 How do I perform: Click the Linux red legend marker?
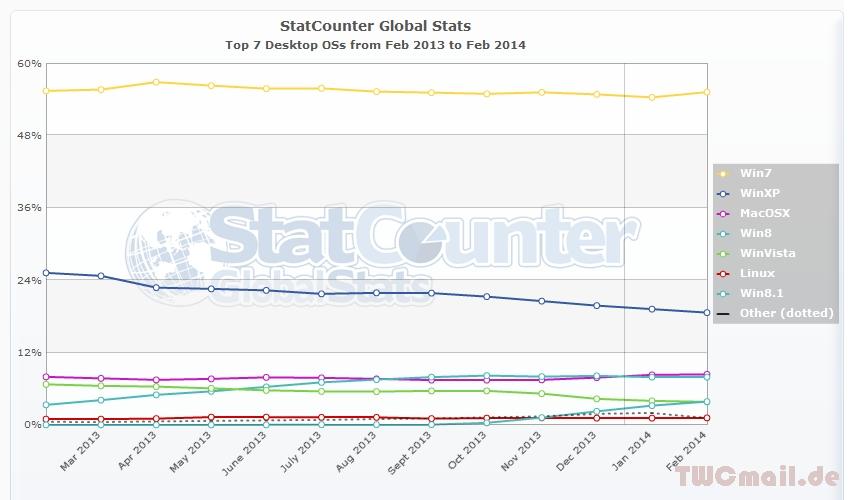click(724, 273)
